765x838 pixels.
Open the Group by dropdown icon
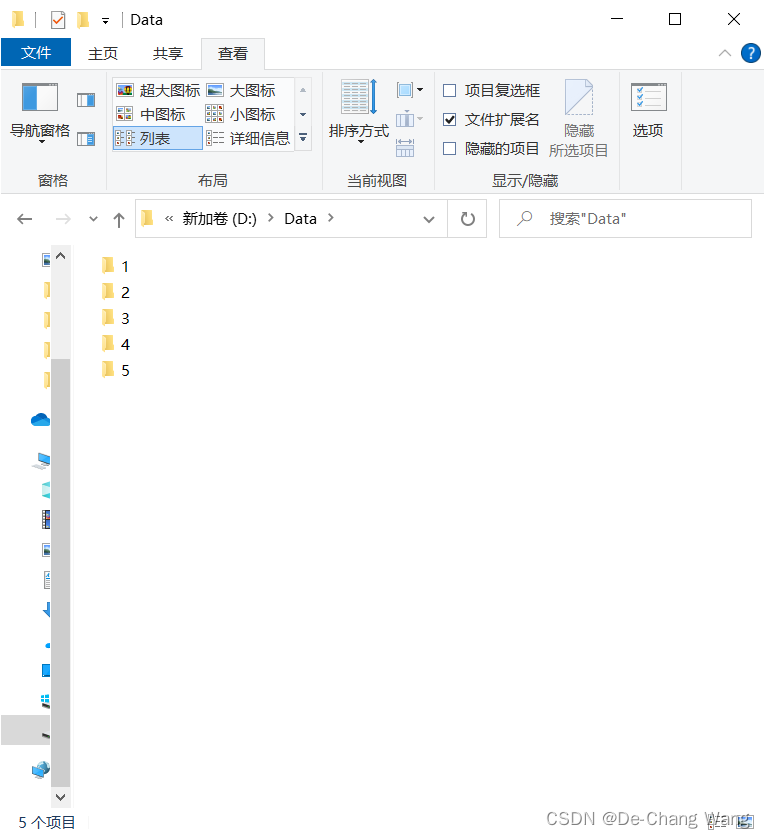point(409,90)
